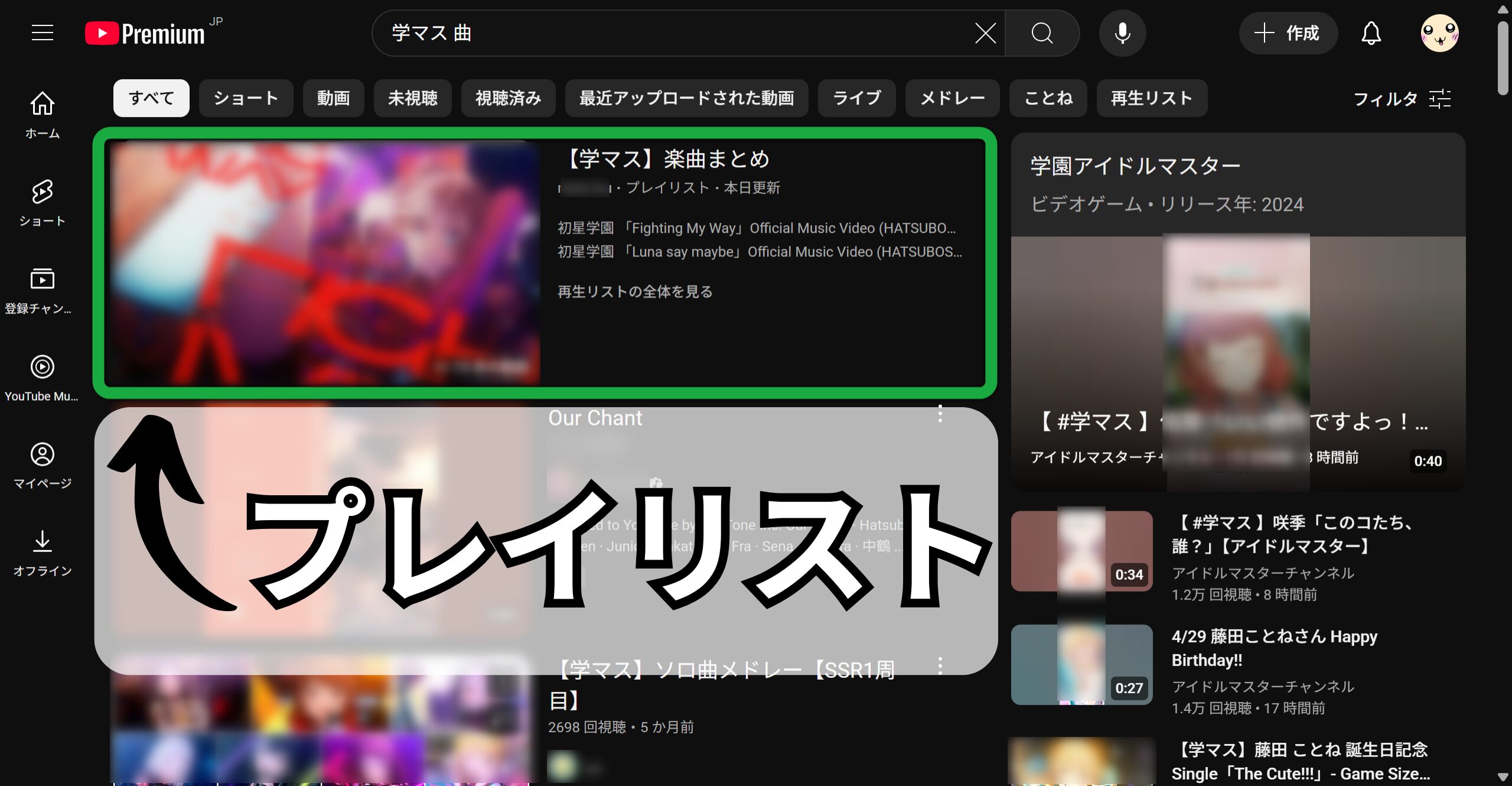Click the ソロ曲メドレー video thumbnail
Image resolution: width=1512 pixels, height=786 pixels.
[322, 721]
